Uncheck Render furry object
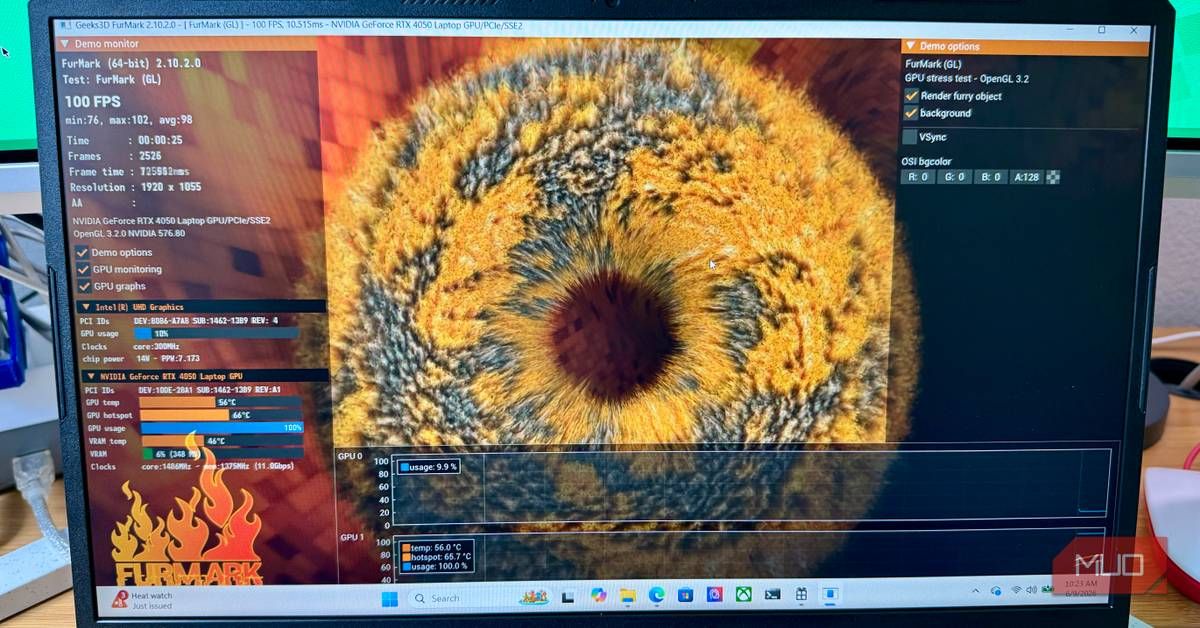 tap(911, 96)
